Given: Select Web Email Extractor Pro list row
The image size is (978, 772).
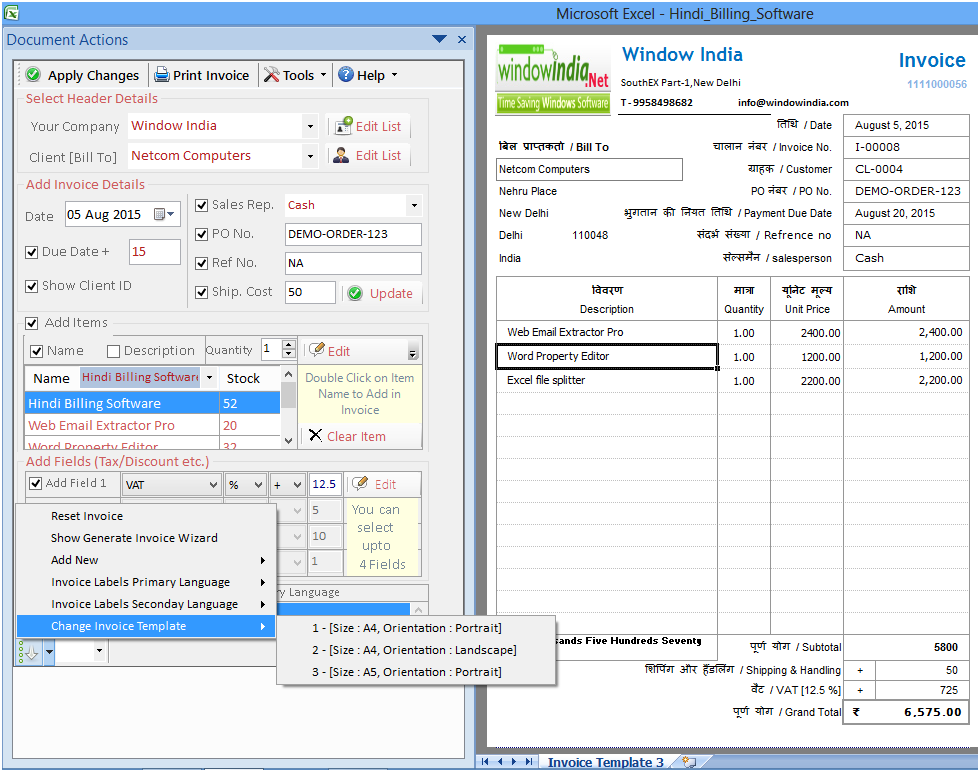Looking at the screenshot, I should pyautogui.click(x=152, y=425).
